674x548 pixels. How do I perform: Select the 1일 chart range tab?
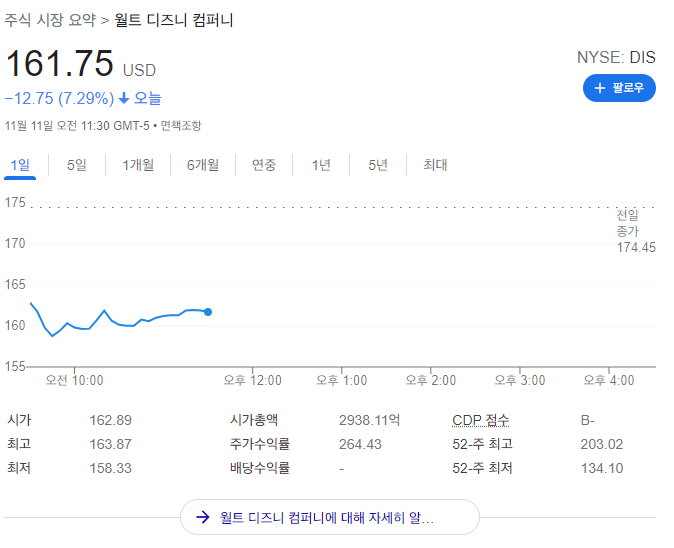(20, 165)
